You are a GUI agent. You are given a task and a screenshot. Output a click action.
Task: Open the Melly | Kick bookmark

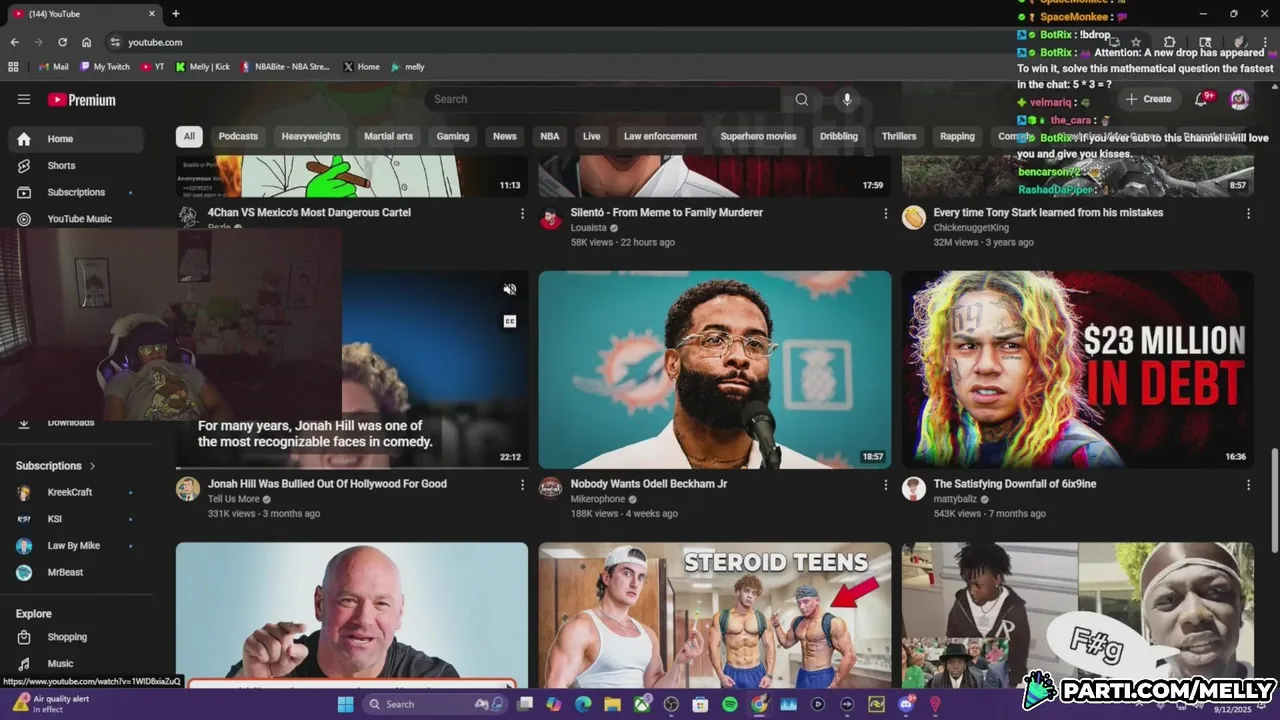[202, 67]
